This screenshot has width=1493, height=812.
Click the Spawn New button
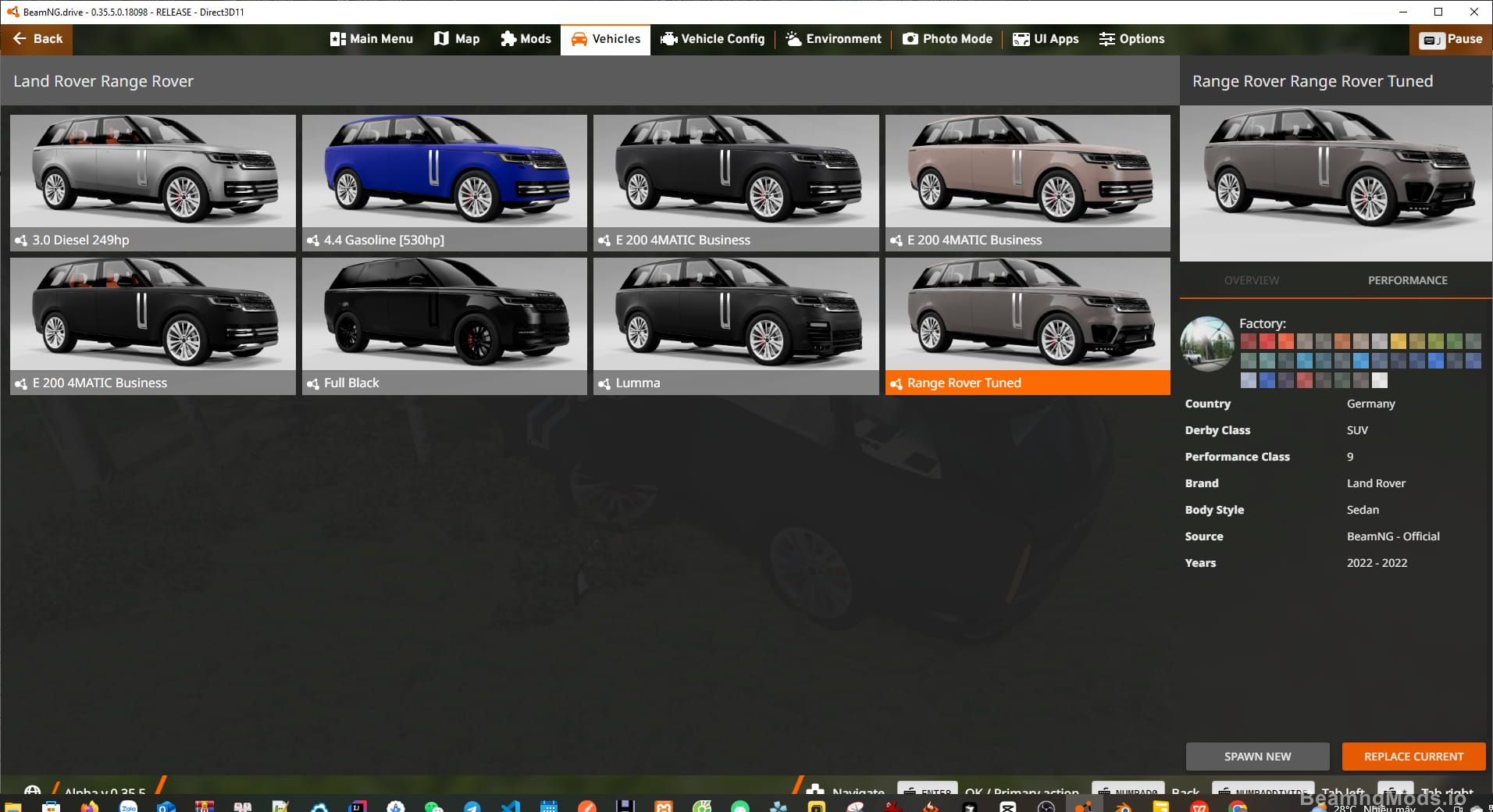coord(1257,757)
